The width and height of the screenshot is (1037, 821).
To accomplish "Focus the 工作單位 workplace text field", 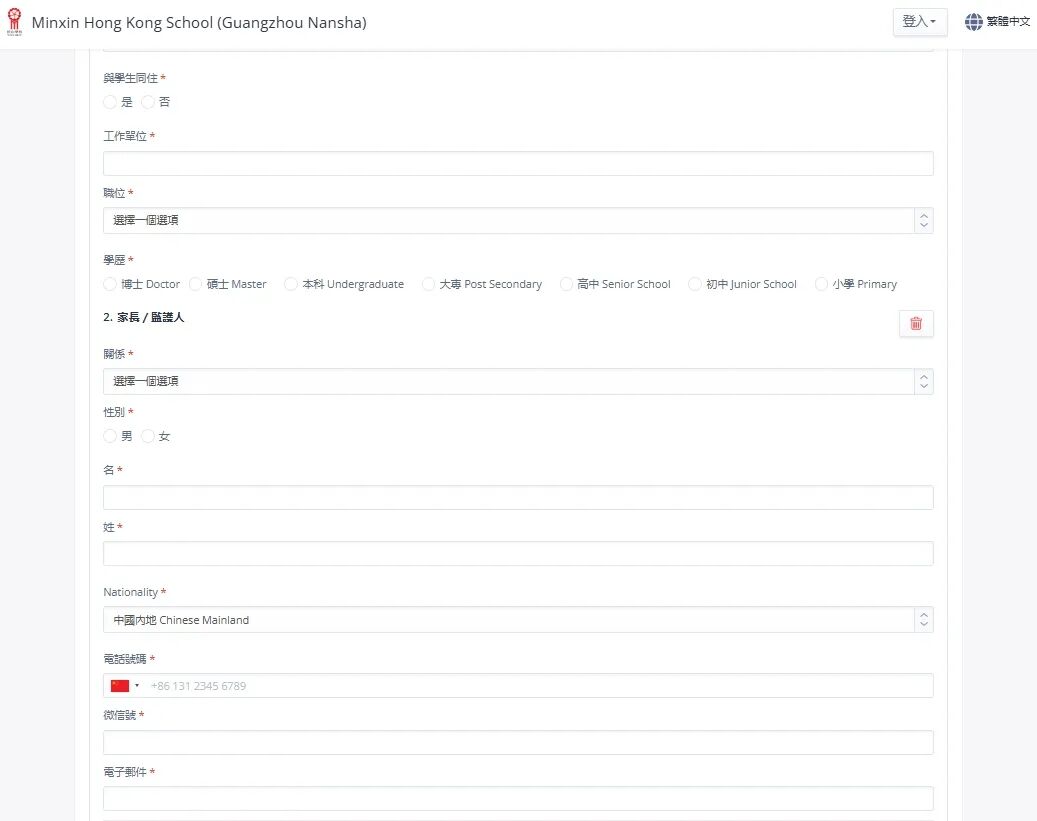I will tap(518, 164).
